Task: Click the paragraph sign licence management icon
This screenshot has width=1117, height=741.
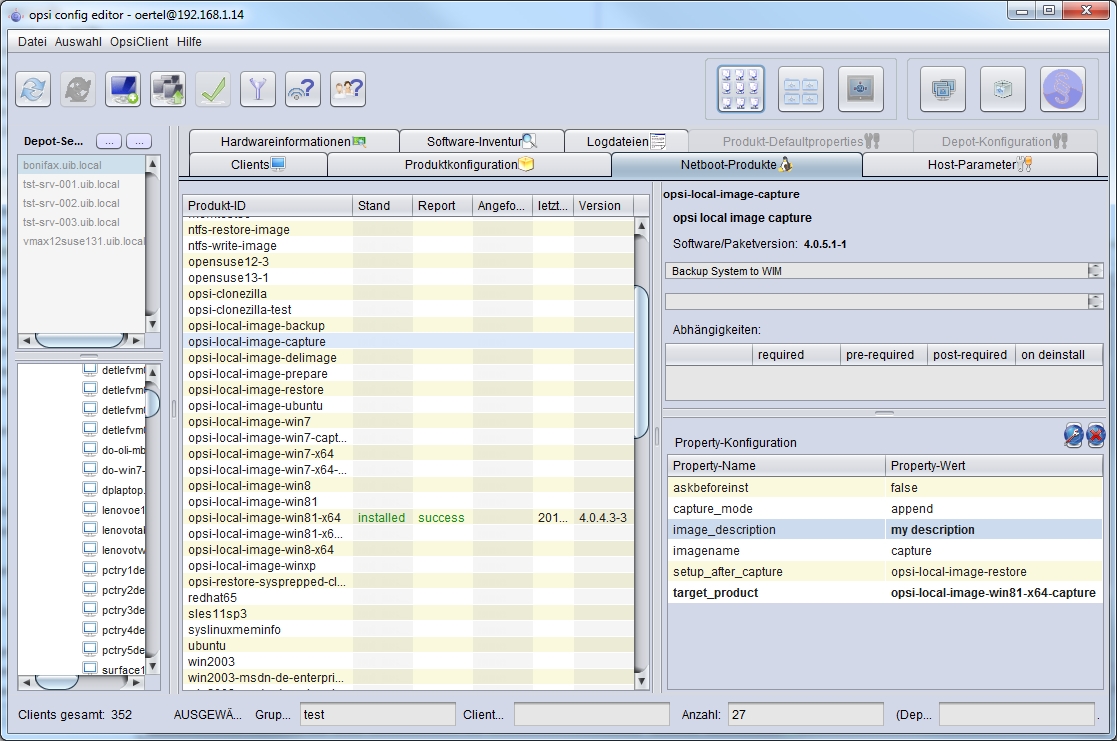Action: click(x=1063, y=89)
